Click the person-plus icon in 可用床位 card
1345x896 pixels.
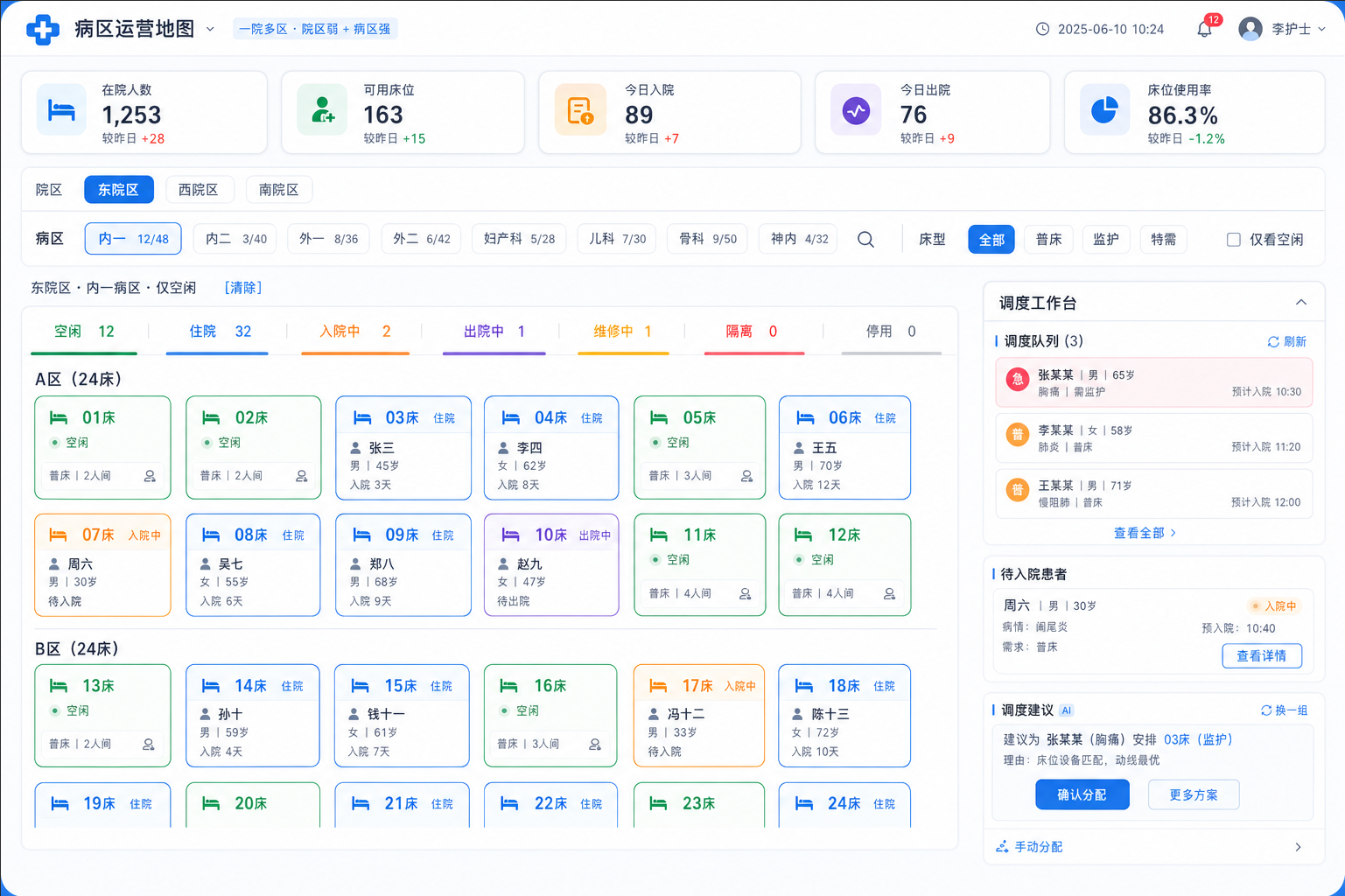(x=322, y=110)
